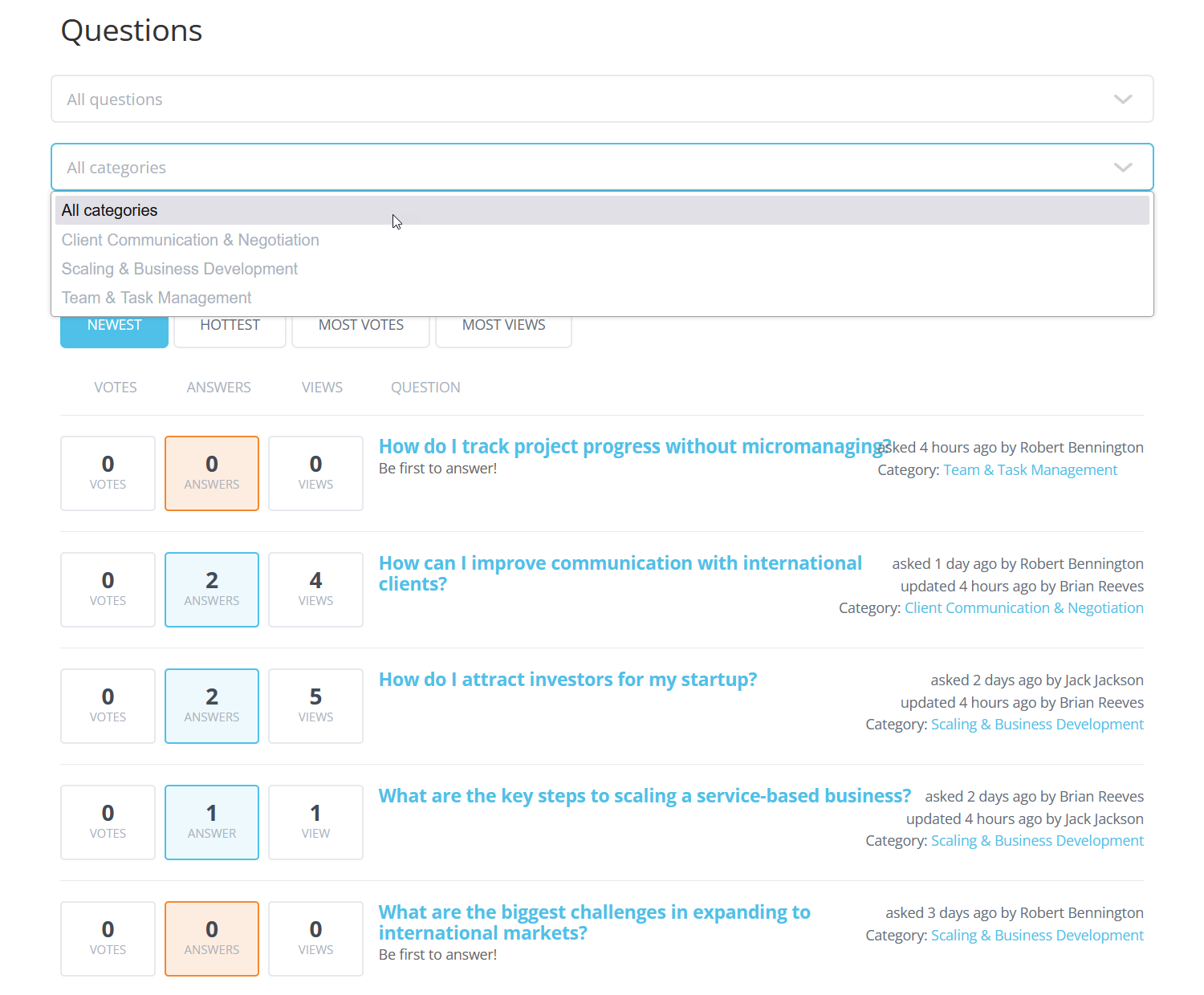Collapse the All categories dropdown
Image resolution: width=1204 pixels, height=995 pixels.
click(602, 167)
